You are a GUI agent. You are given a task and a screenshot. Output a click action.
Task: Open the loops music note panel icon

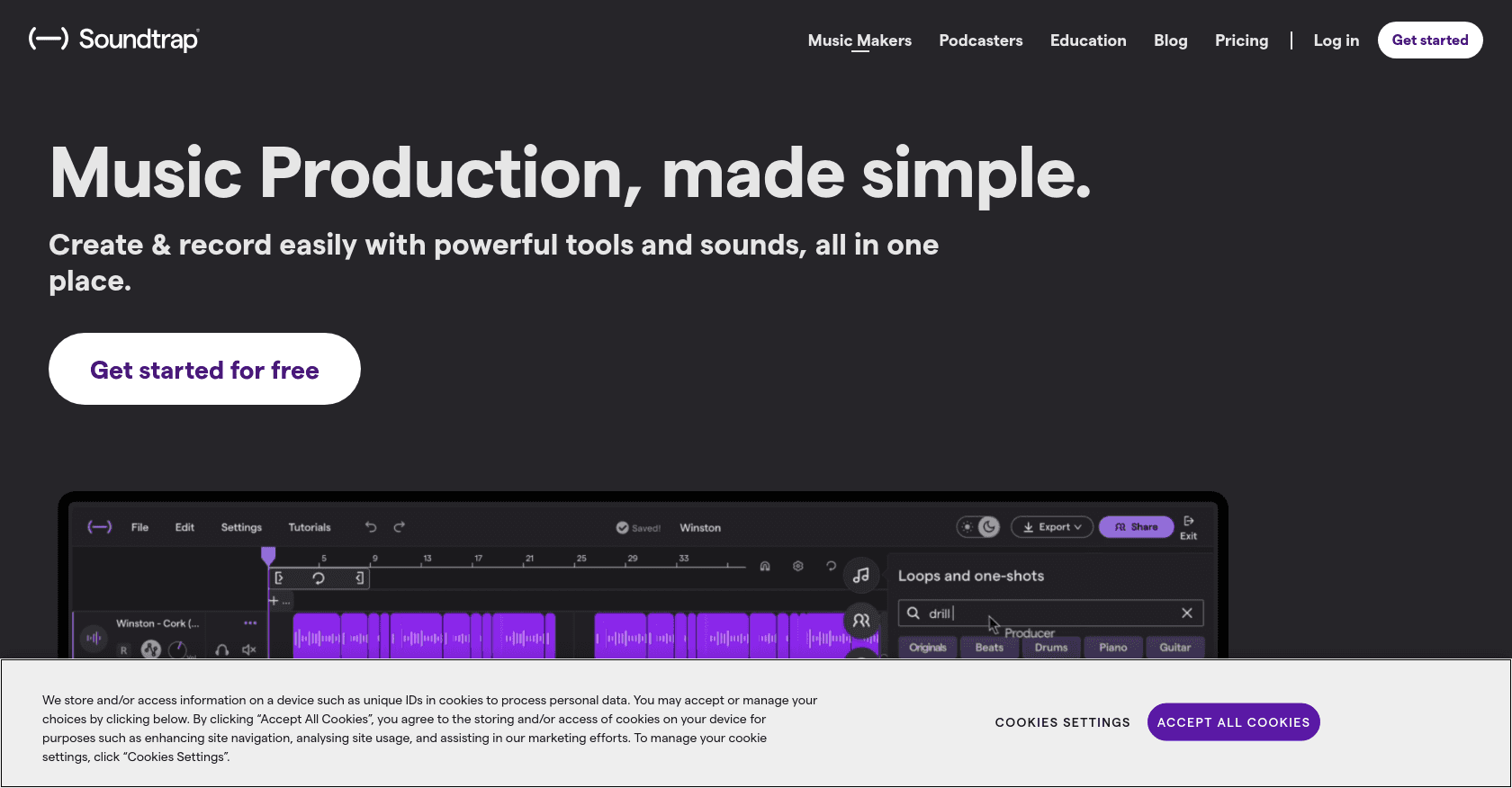click(861, 576)
